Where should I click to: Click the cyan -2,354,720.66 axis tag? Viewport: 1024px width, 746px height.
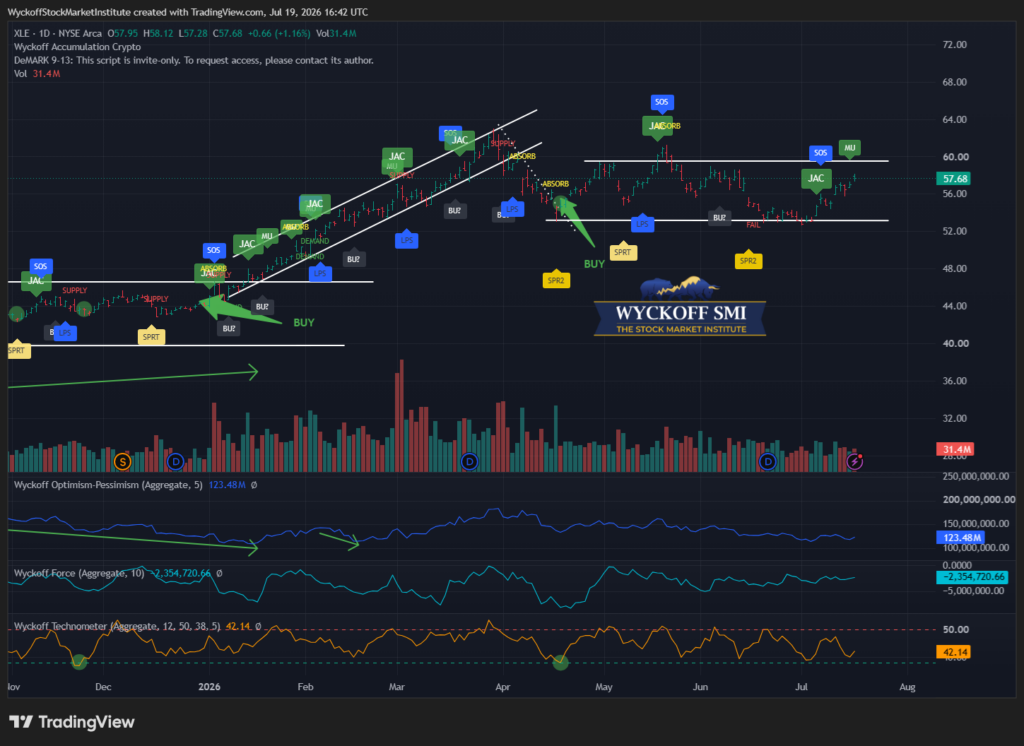pyautogui.click(x=972, y=577)
